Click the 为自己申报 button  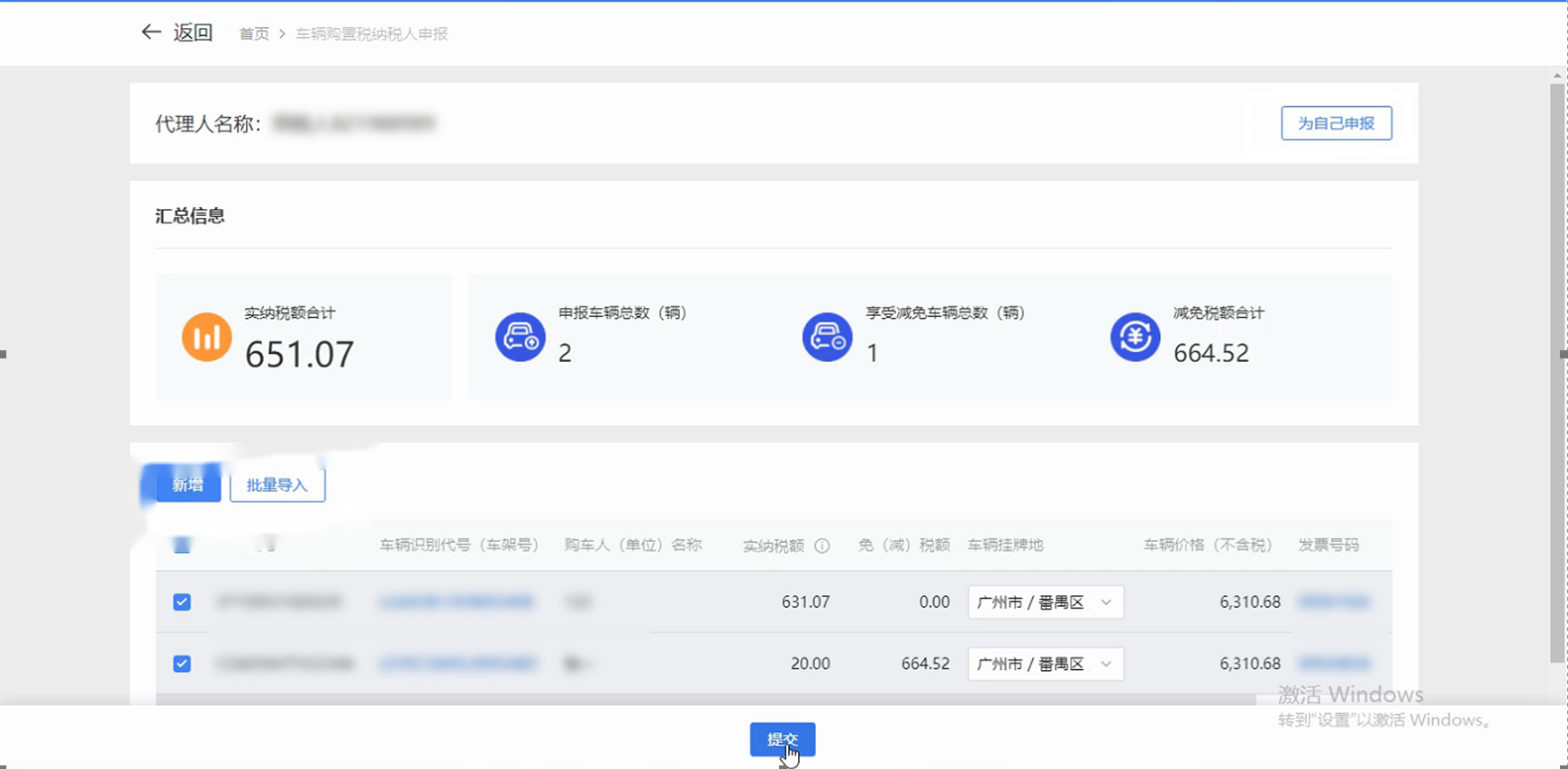(1336, 123)
